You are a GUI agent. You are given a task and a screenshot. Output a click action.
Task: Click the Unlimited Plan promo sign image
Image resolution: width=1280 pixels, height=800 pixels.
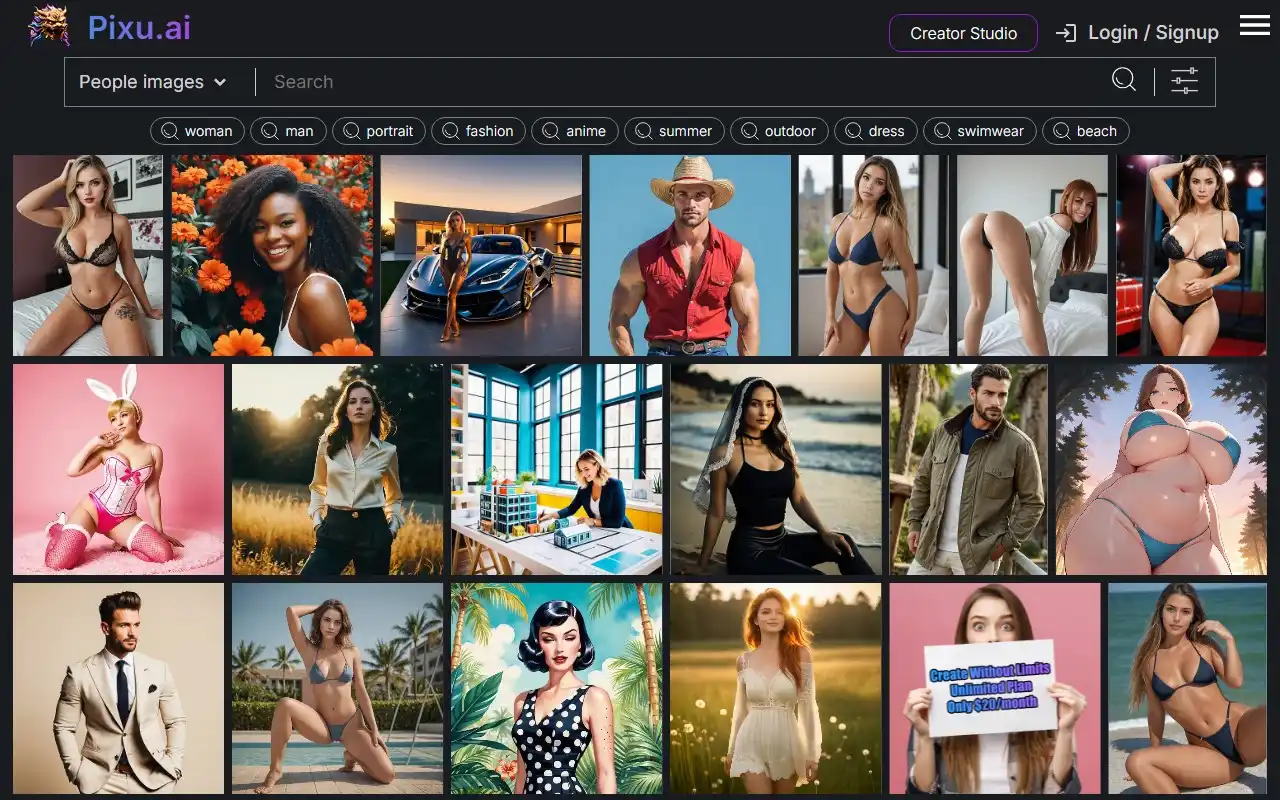994,688
